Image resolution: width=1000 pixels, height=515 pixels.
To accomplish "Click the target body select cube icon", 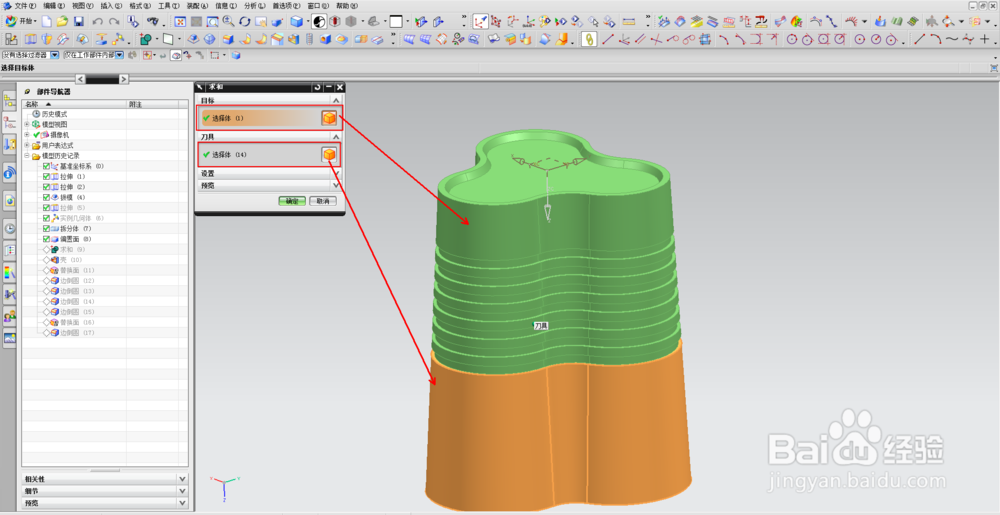I will (x=329, y=118).
